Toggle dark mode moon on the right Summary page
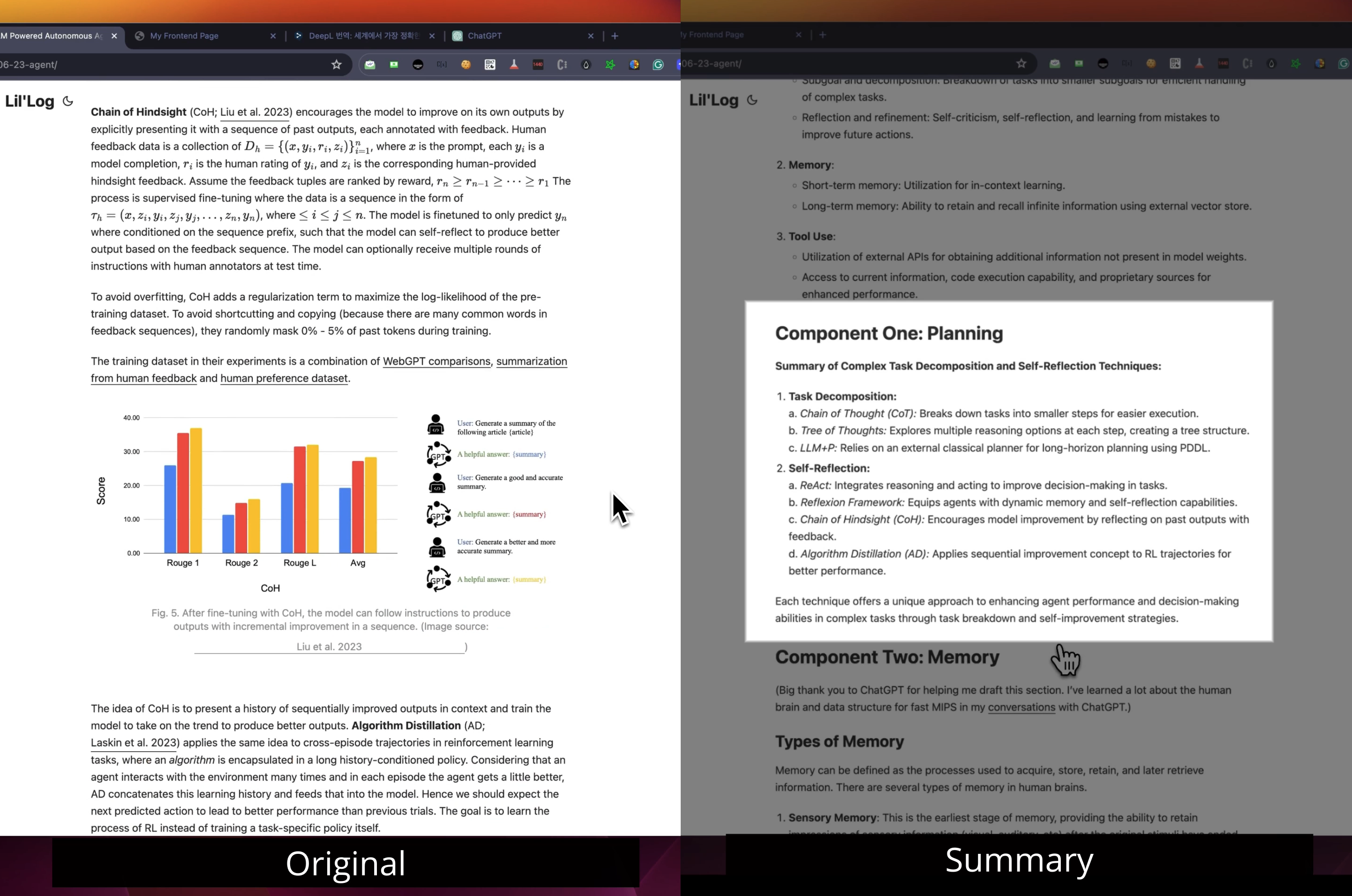 [752, 100]
